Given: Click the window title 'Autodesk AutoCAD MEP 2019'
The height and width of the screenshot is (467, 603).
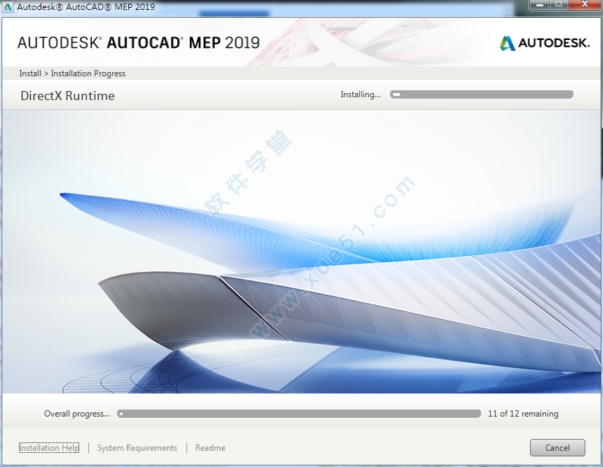Looking at the screenshot, I should point(86,7).
